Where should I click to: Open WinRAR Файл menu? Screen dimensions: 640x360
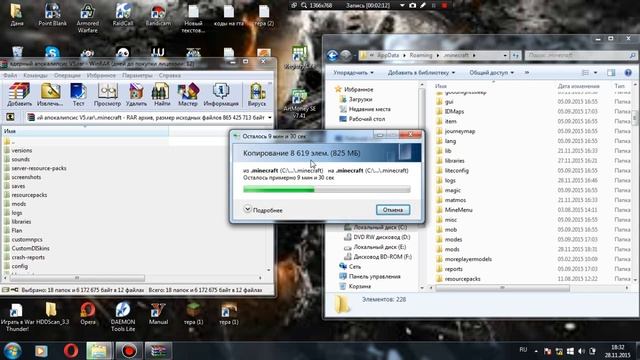coord(10,76)
